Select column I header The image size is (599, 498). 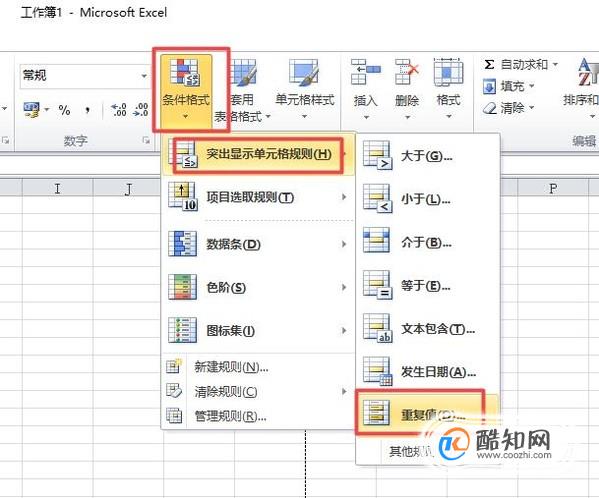(57, 188)
